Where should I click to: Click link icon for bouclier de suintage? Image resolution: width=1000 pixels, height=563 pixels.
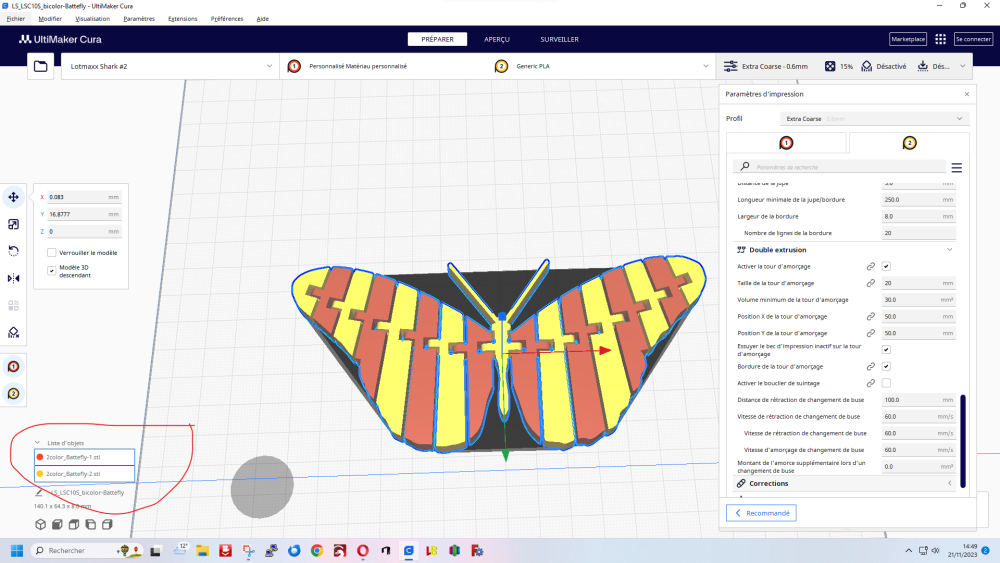871,383
